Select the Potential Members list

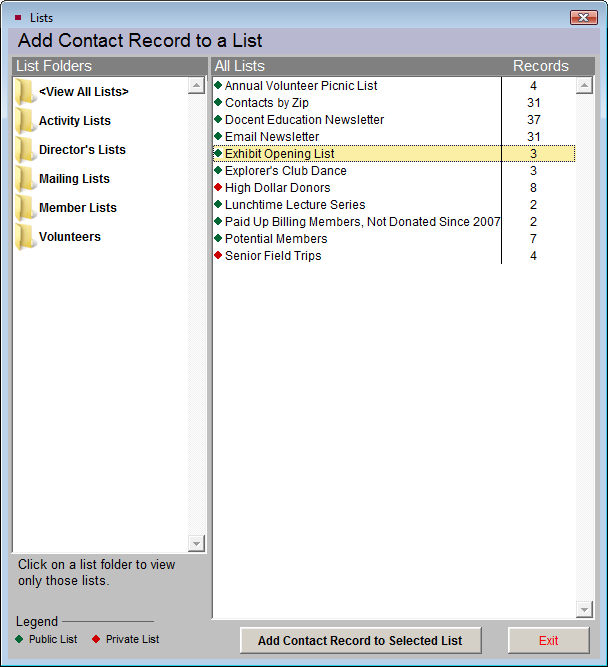pyautogui.click(x=275, y=239)
